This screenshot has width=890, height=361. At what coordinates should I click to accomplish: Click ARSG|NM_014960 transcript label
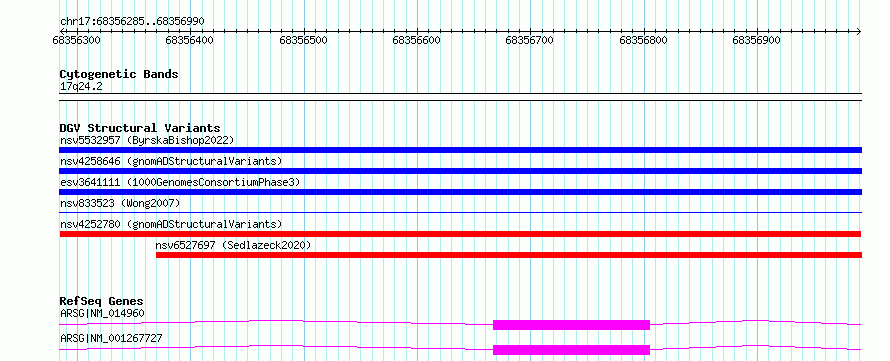pyautogui.click(x=102, y=313)
